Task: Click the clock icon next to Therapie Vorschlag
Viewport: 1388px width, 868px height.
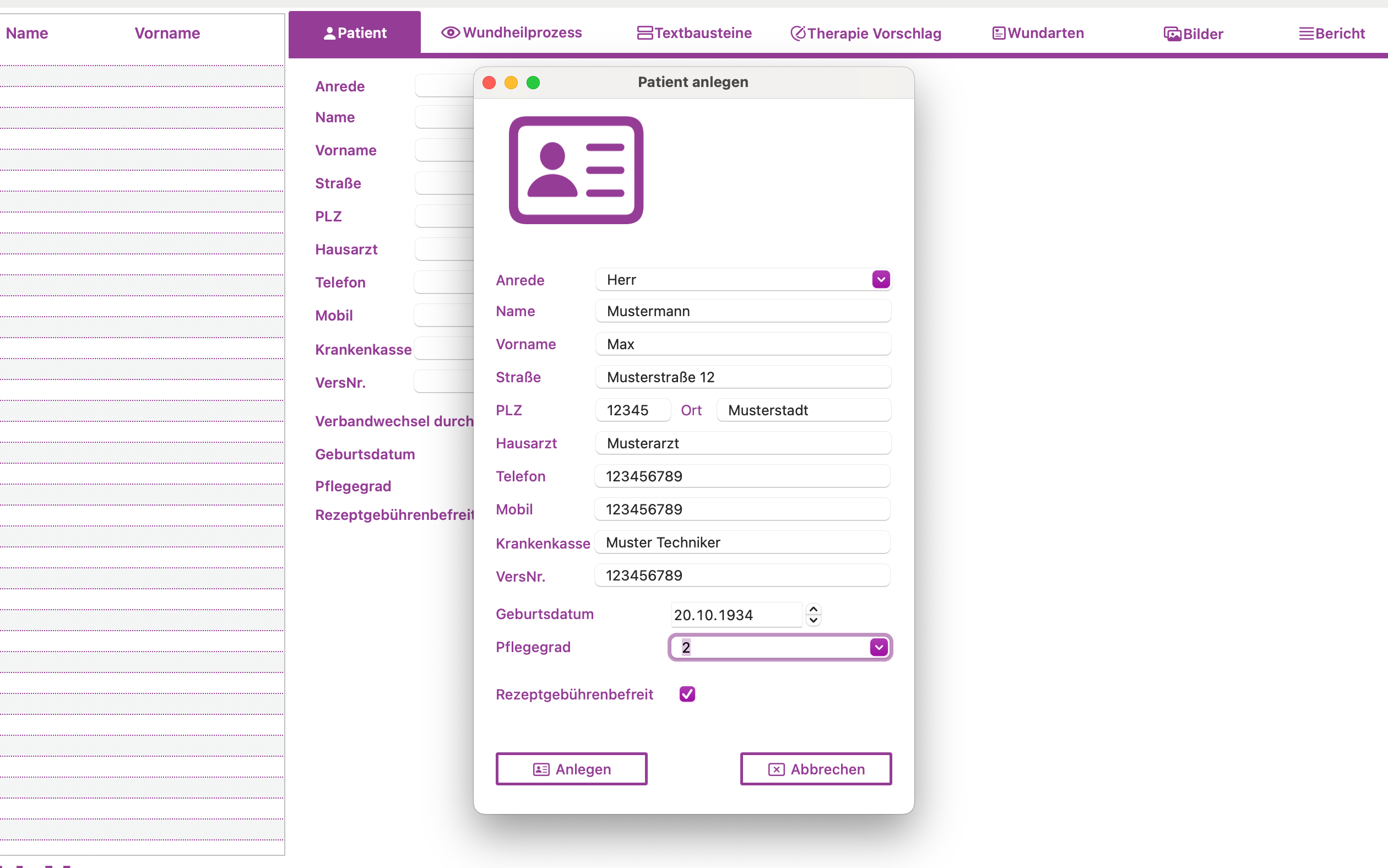Action: coord(798,33)
